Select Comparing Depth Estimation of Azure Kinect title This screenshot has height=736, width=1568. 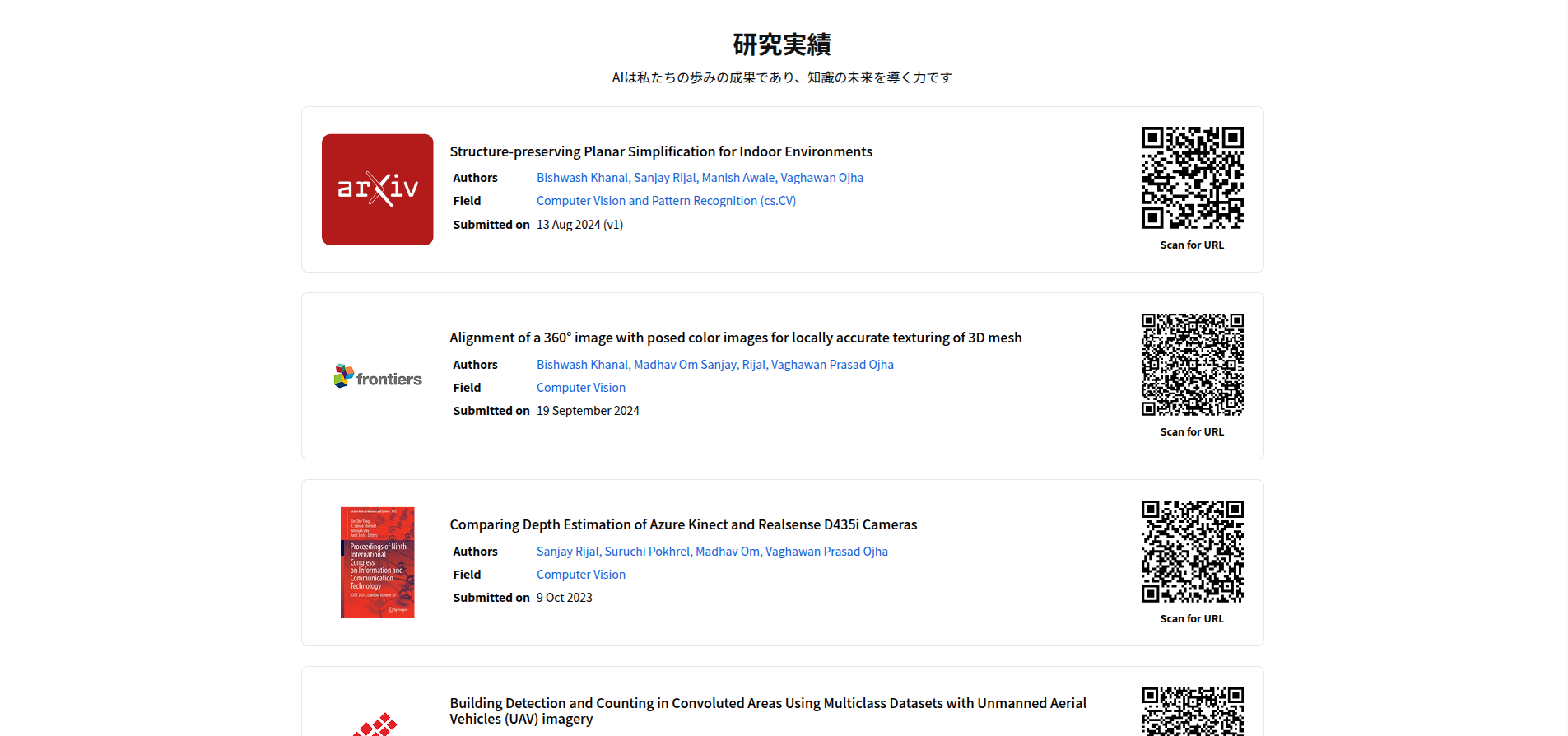pyautogui.click(x=682, y=524)
